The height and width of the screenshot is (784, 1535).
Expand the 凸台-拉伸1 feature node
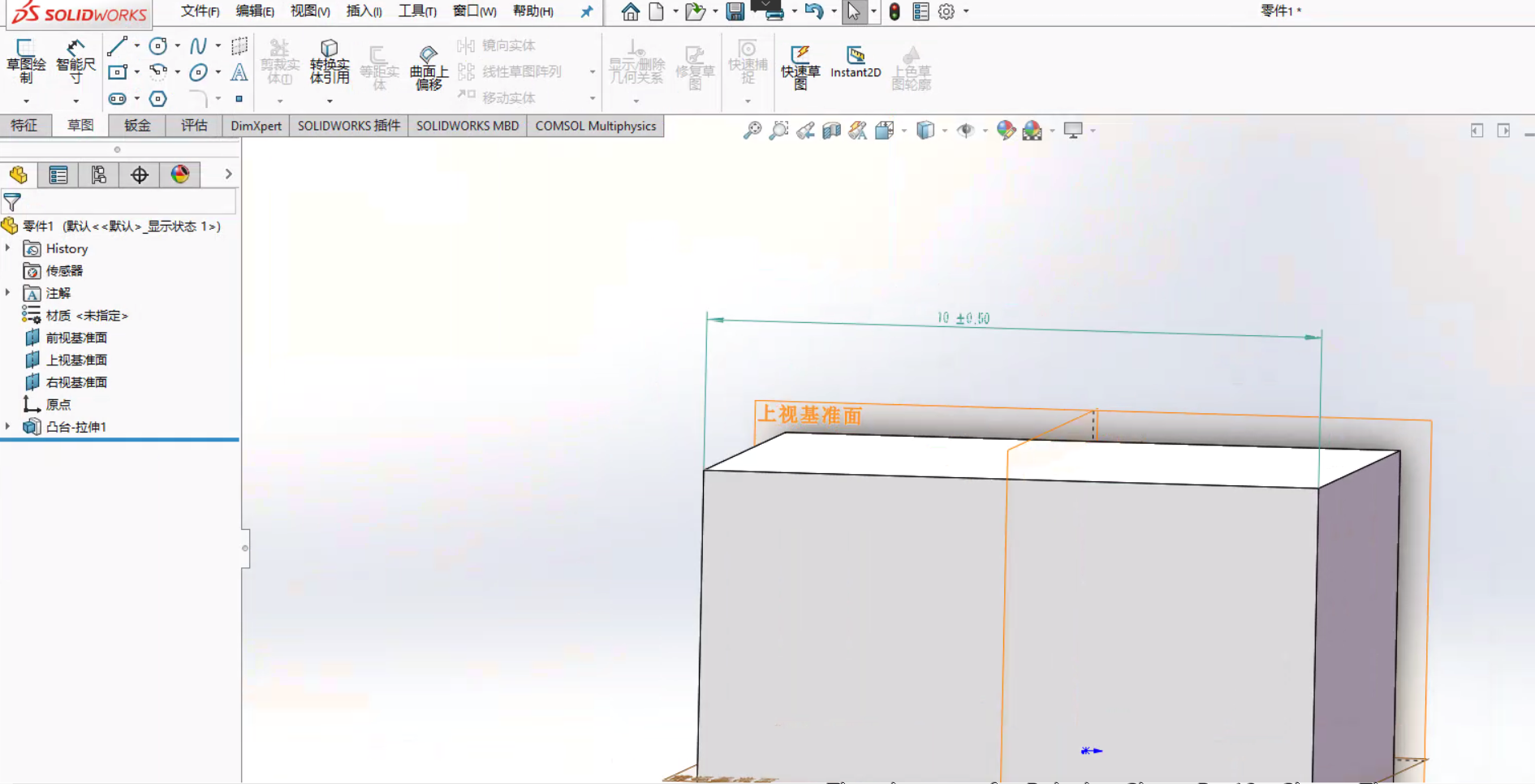[8, 426]
